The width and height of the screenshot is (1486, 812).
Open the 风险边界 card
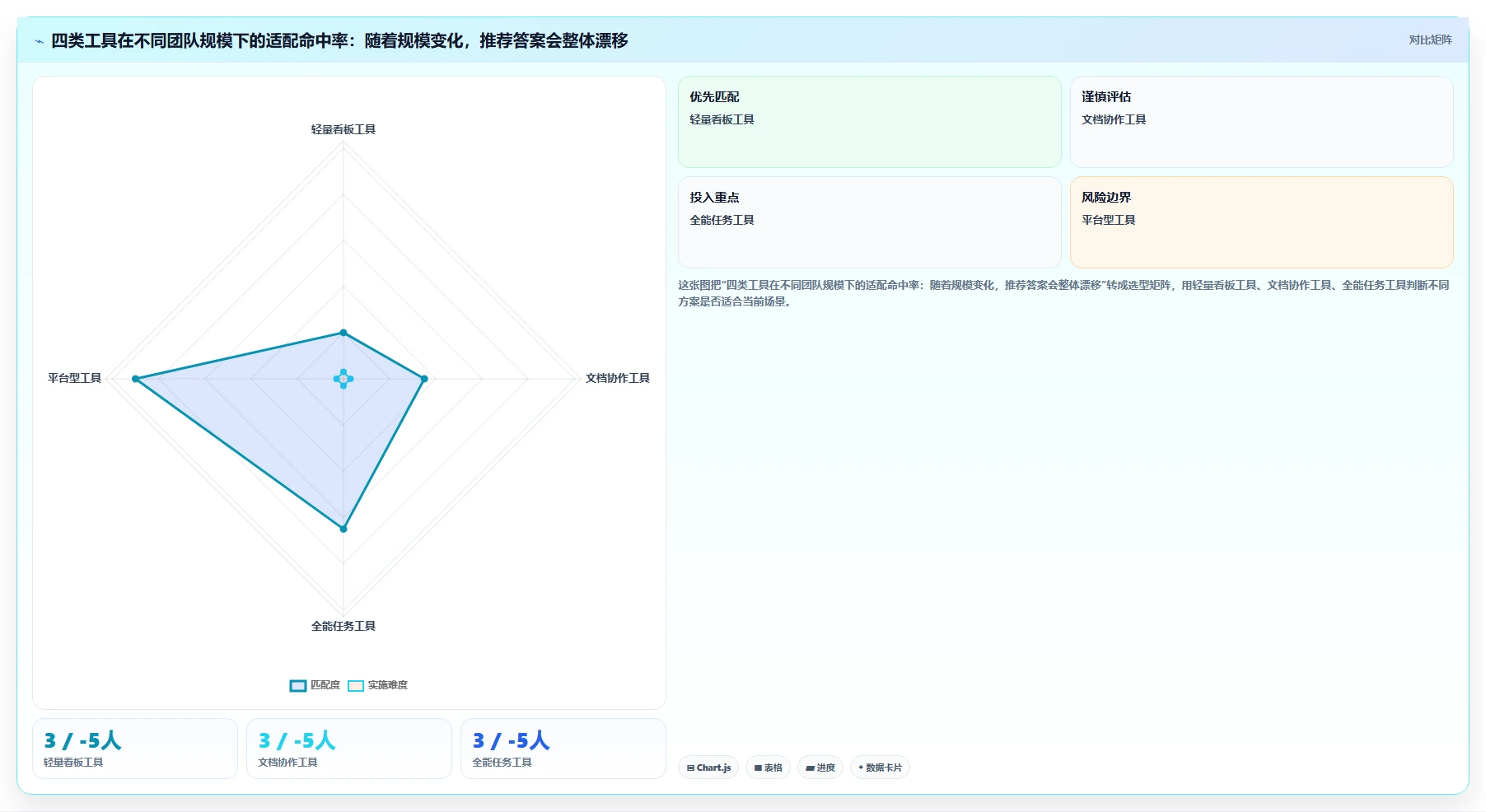click(1262, 222)
